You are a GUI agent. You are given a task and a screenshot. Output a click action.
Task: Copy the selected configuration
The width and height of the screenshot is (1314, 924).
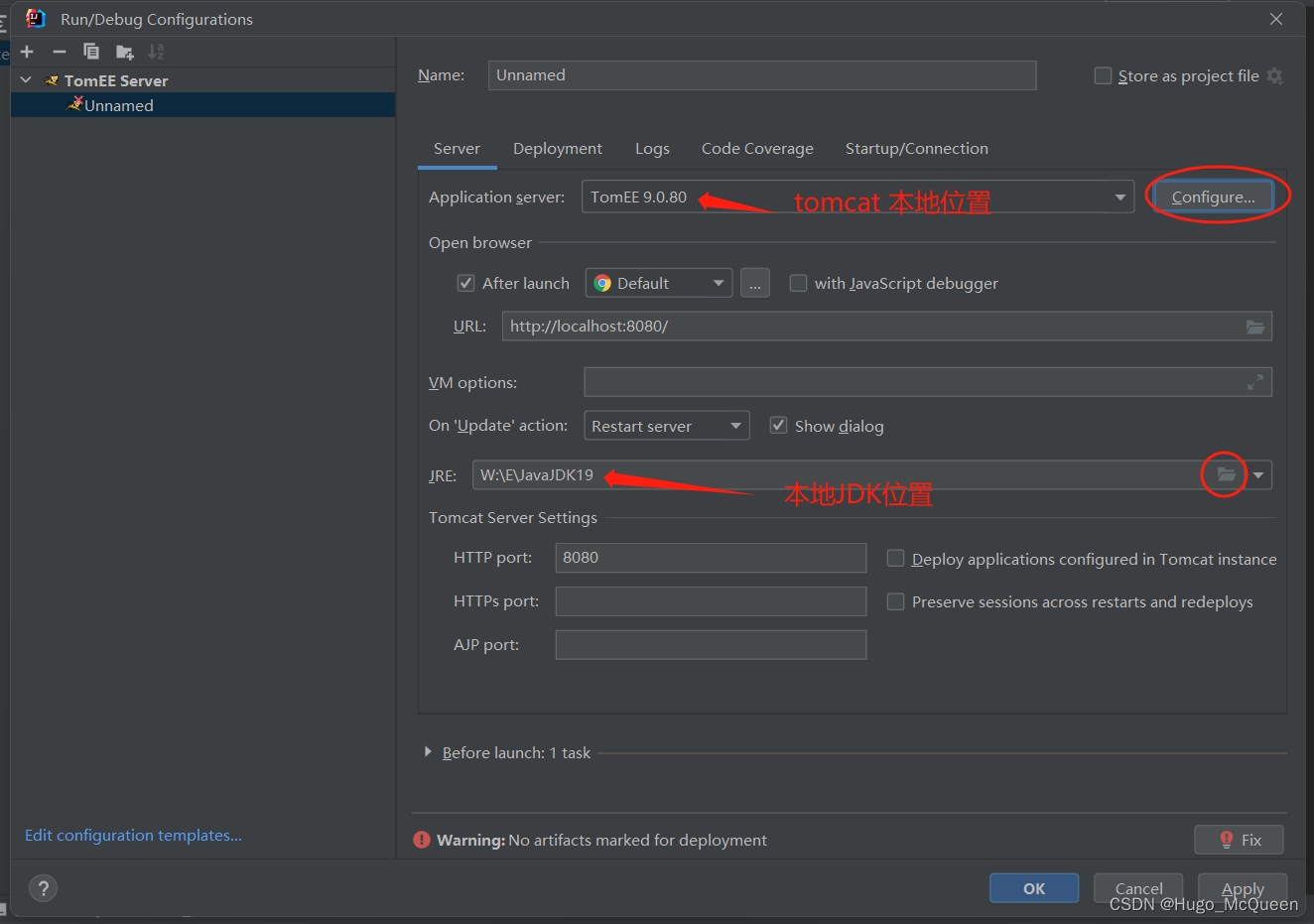tap(91, 52)
